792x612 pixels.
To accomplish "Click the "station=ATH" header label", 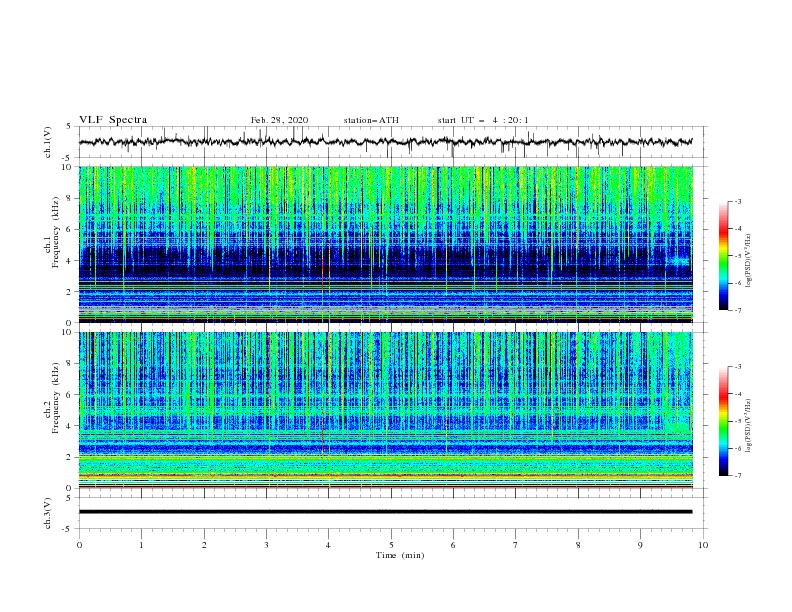I will pyautogui.click(x=371, y=120).
